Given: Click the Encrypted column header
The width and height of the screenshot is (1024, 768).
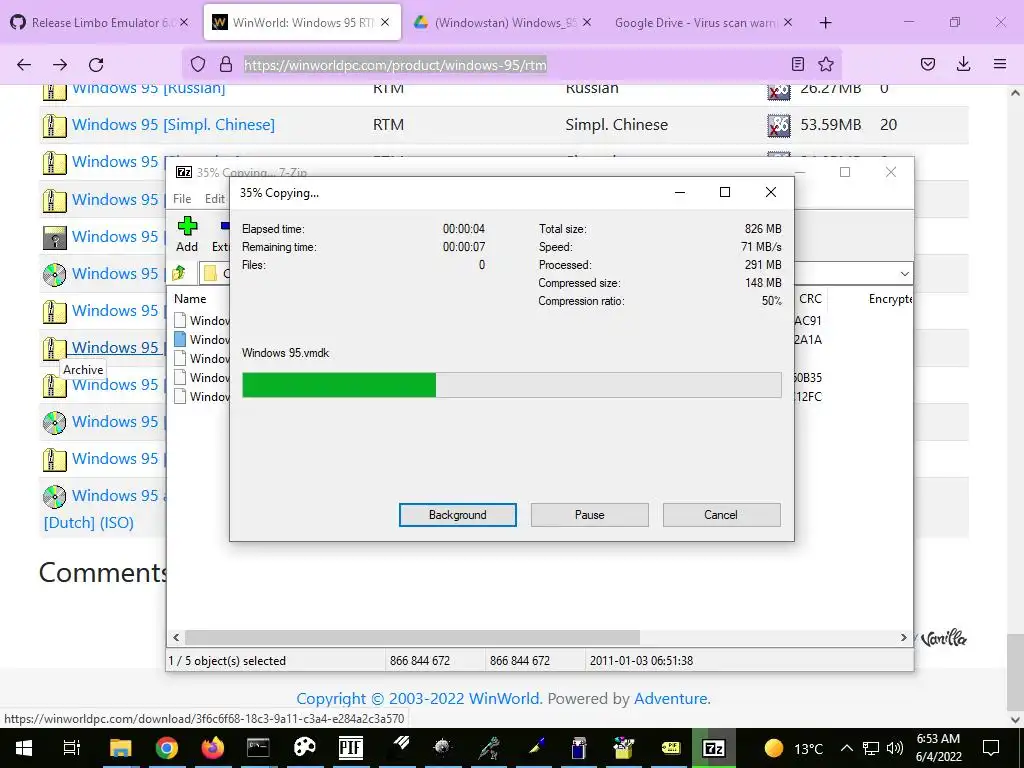Looking at the screenshot, I should [890, 298].
